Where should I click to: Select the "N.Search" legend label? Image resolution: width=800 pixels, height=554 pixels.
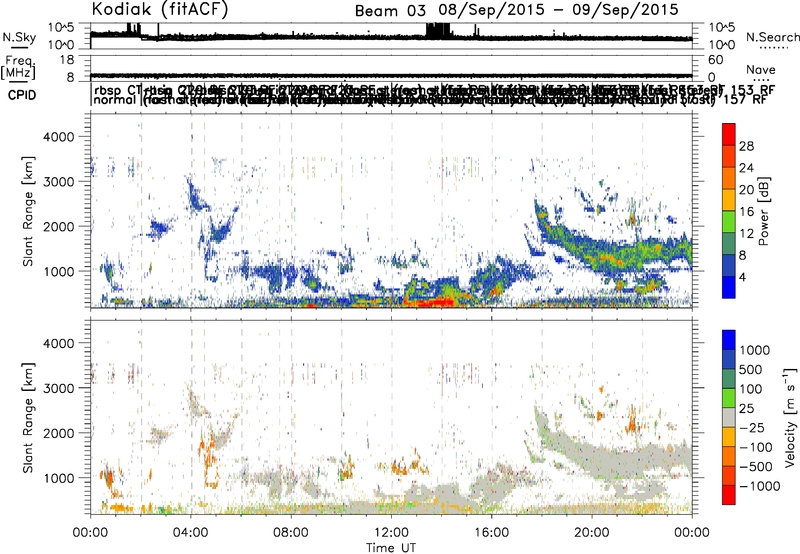pyautogui.click(x=772, y=37)
